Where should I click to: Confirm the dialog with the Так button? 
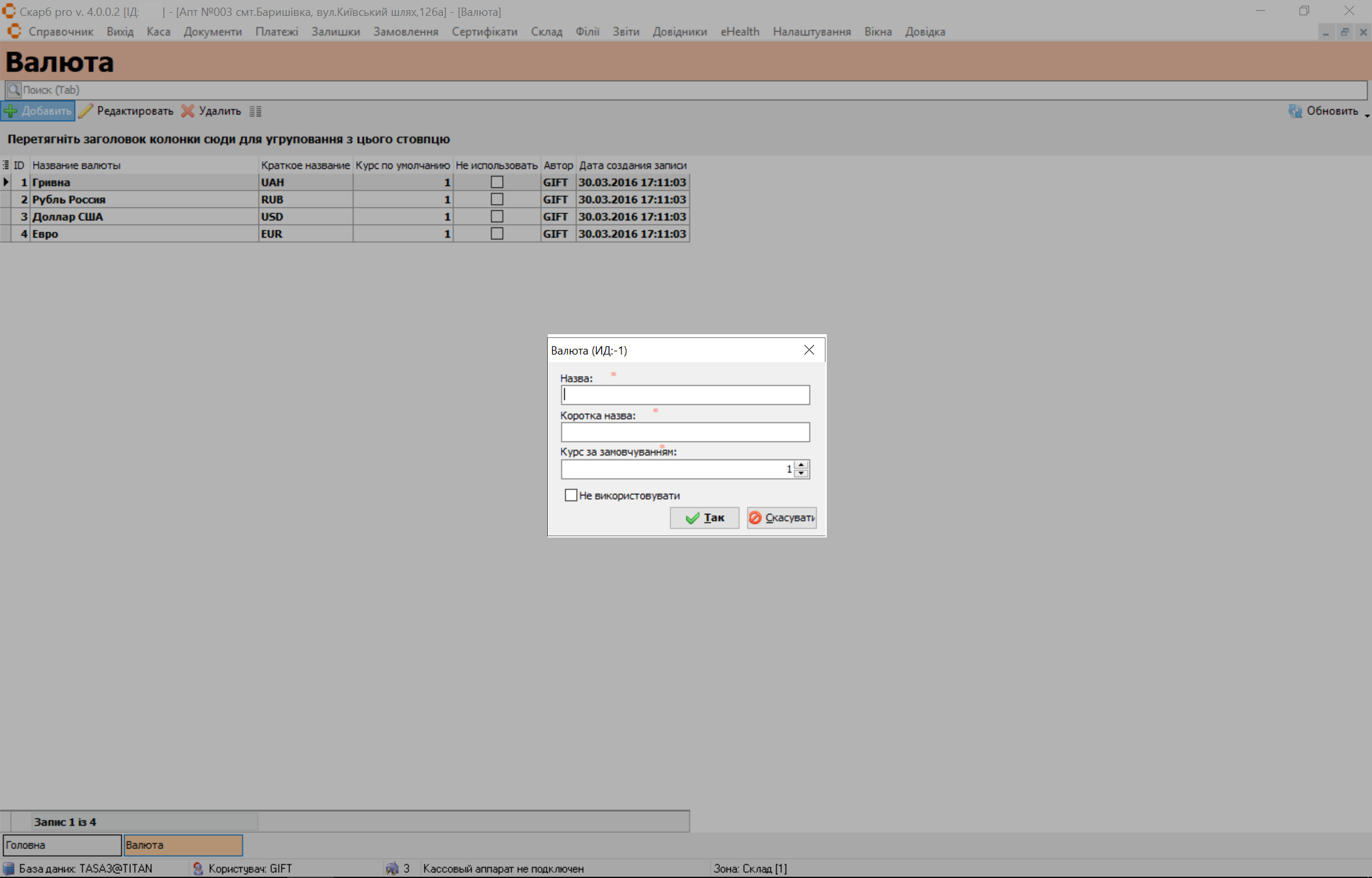pos(704,518)
